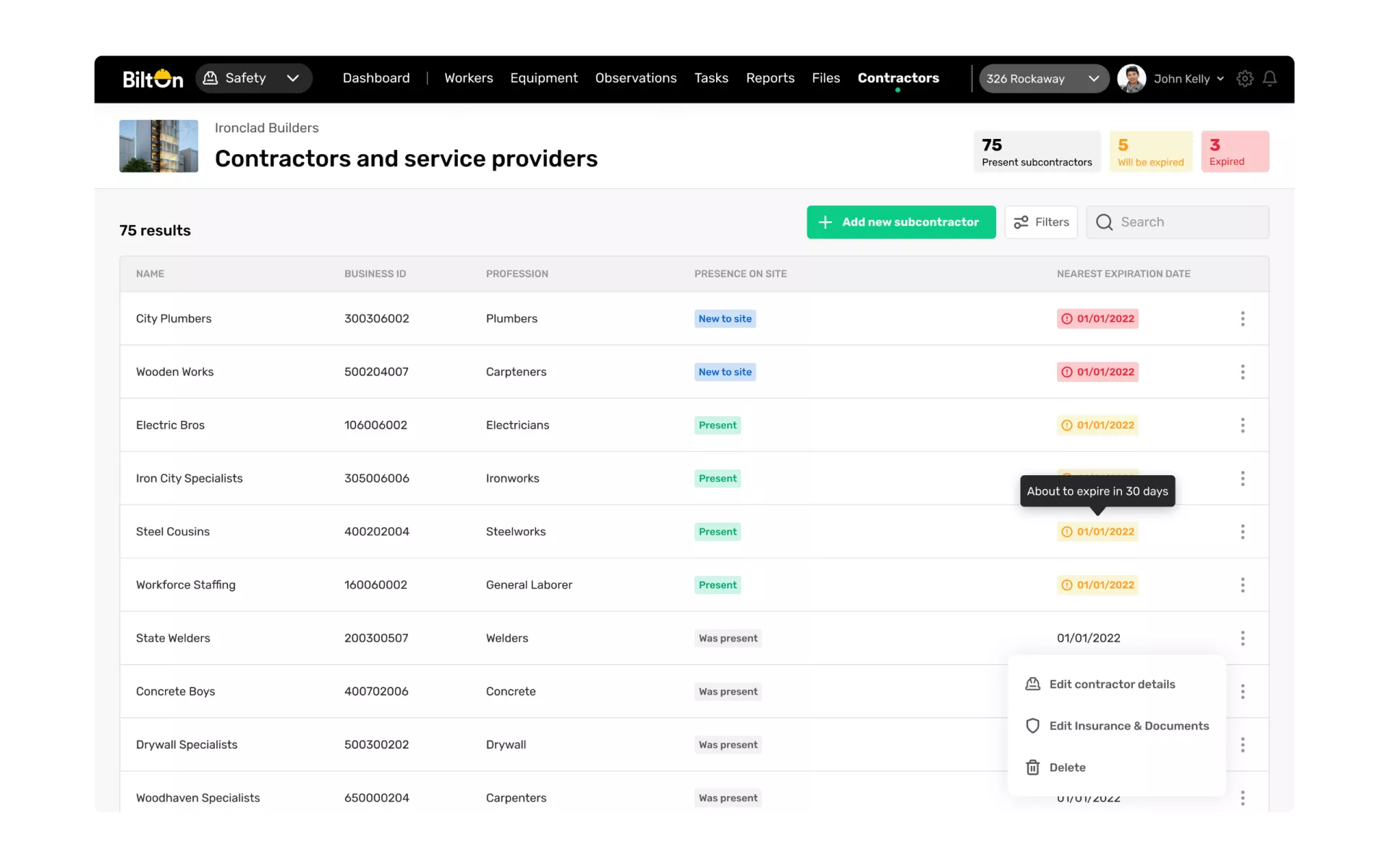Click expiring date badge for Steel Cousins
This screenshot has width=1389, height=868.
(x=1097, y=532)
